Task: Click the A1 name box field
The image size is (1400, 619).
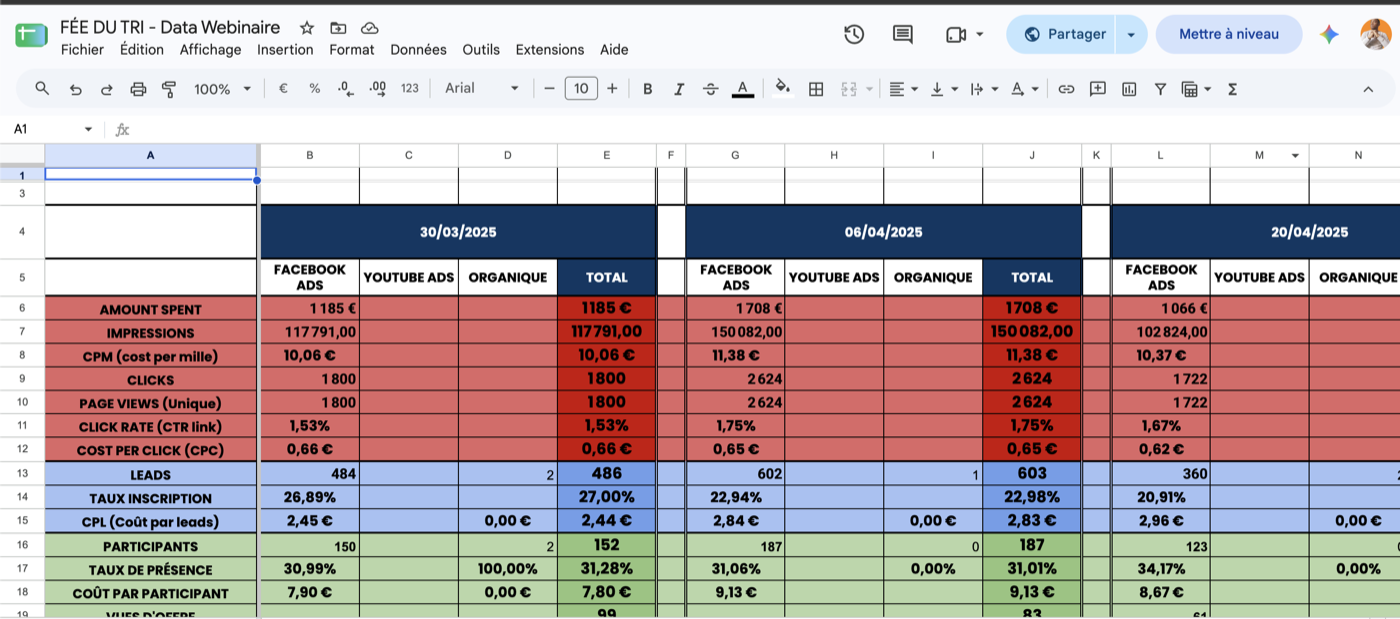Action: [53, 129]
